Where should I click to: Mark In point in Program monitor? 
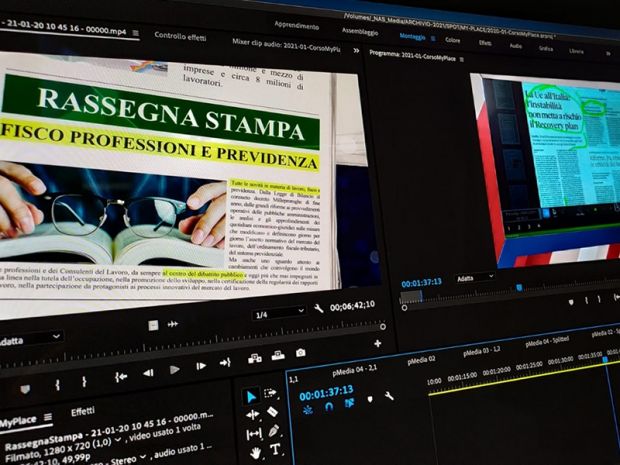pos(586,301)
